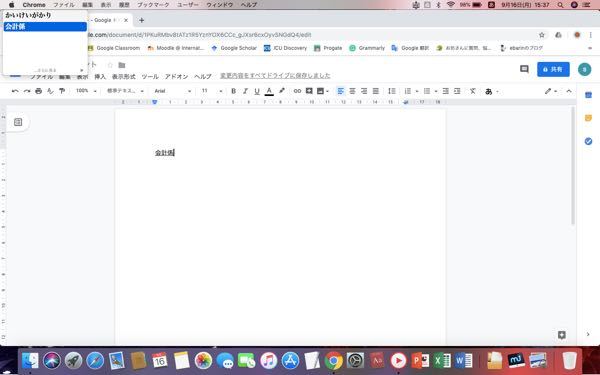The image size is (600, 375).
Task: Hide the menus with up chevron
Action: 569,91
